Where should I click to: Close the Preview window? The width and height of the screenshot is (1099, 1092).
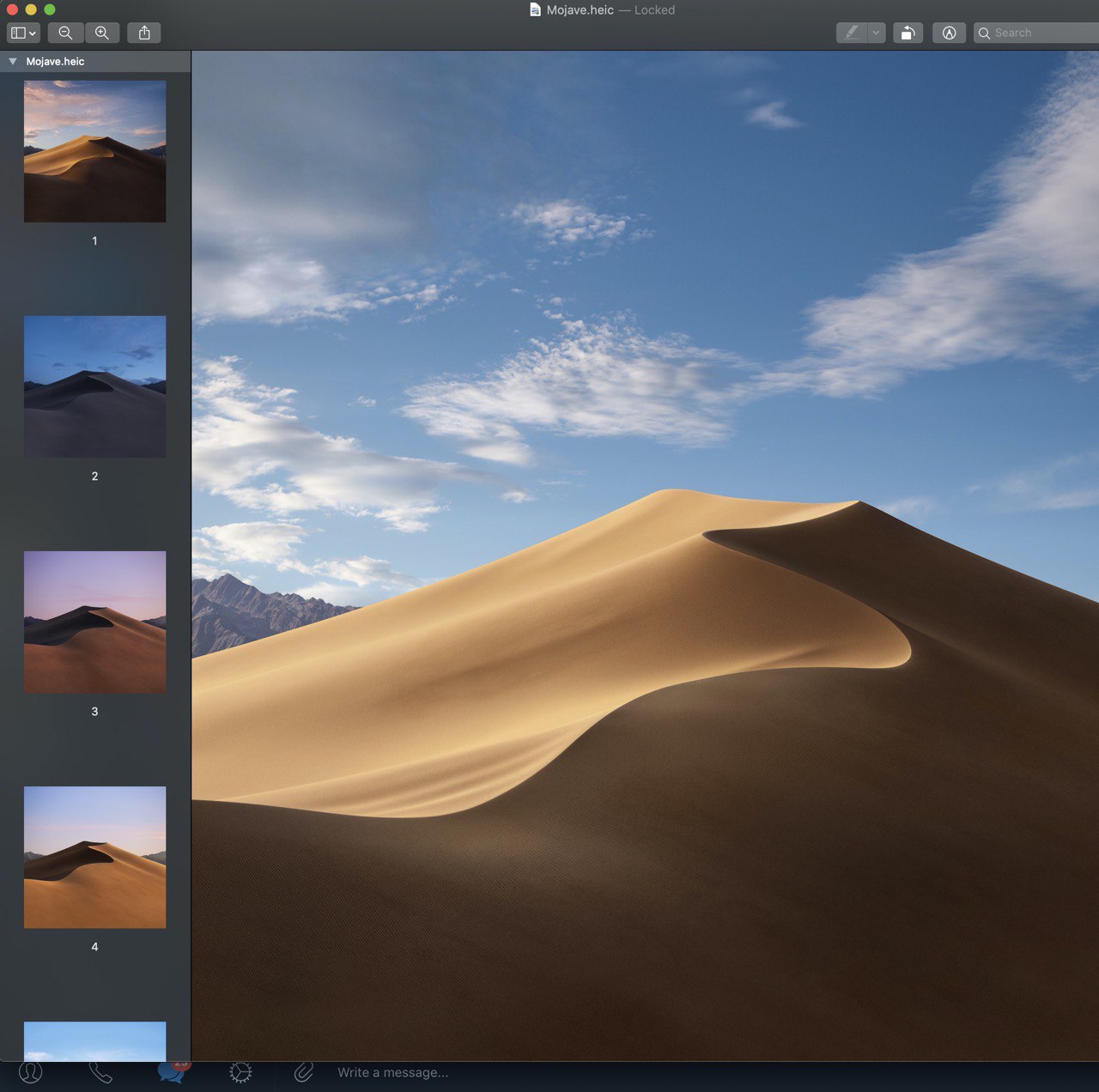click(x=12, y=9)
